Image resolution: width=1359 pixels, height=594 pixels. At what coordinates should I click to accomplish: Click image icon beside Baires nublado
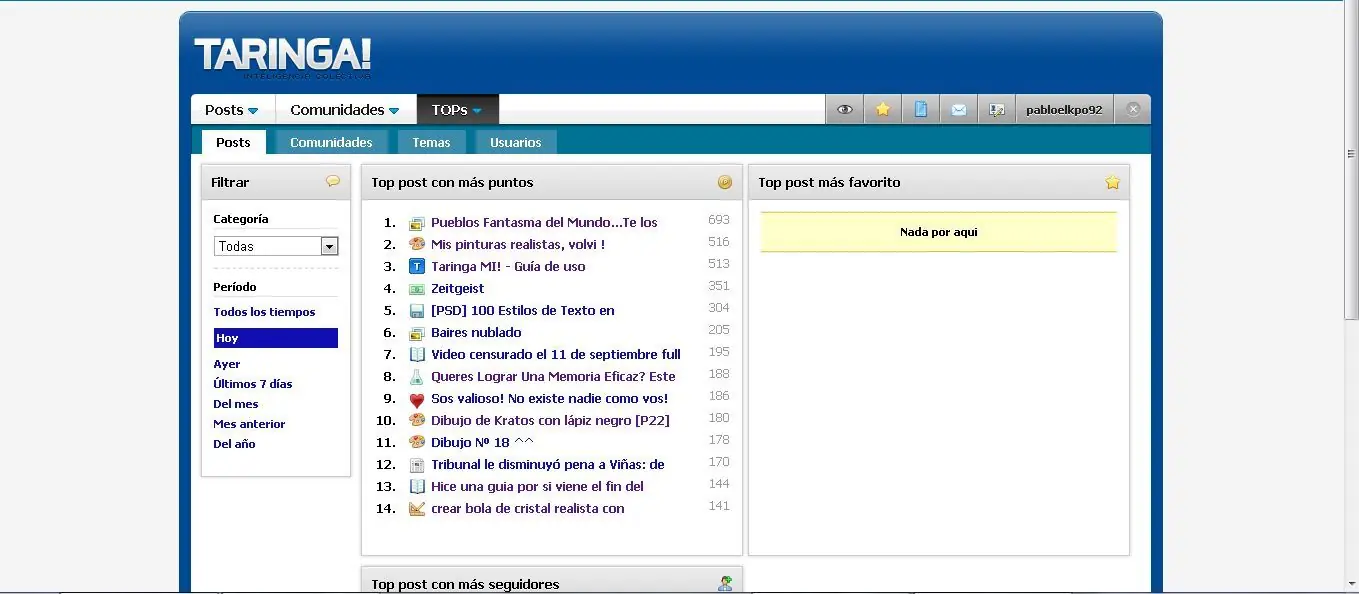click(417, 332)
